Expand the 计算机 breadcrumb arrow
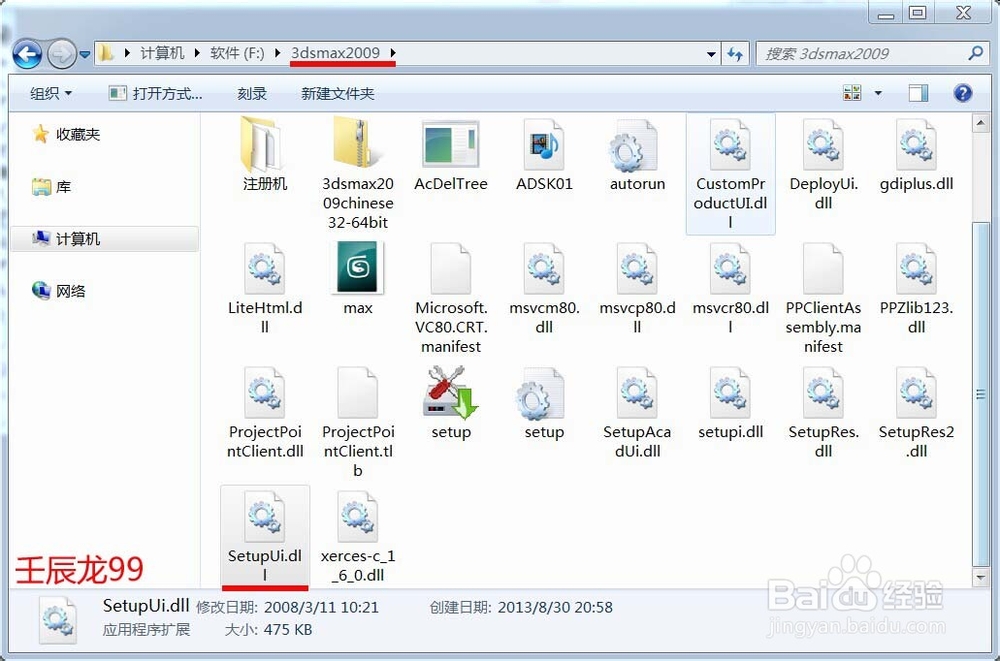This screenshot has width=1000, height=661. click(x=196, y=53)
